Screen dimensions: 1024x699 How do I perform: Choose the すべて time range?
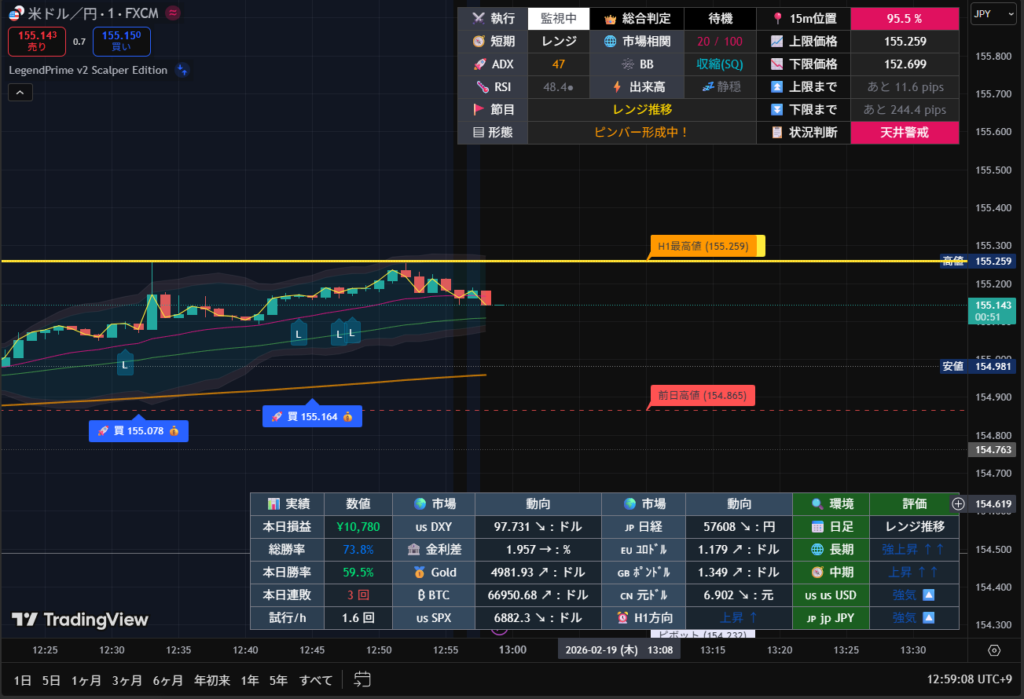(316, 680)
